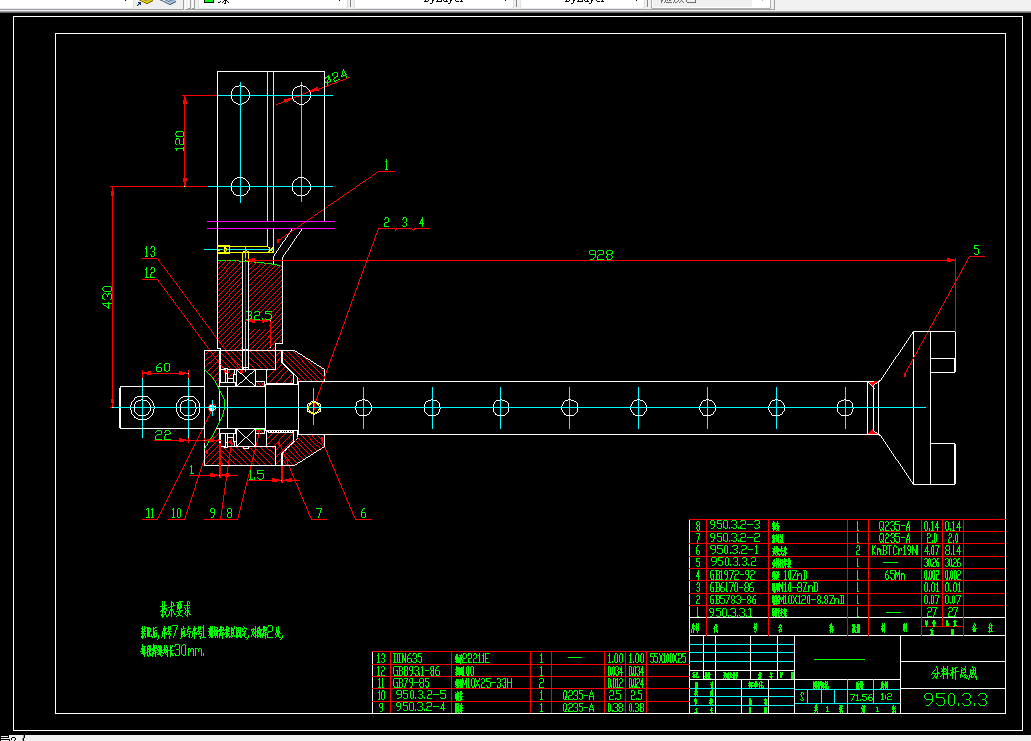
Task: Click the material cell KmBTCr19N
Action: point(894,550)
